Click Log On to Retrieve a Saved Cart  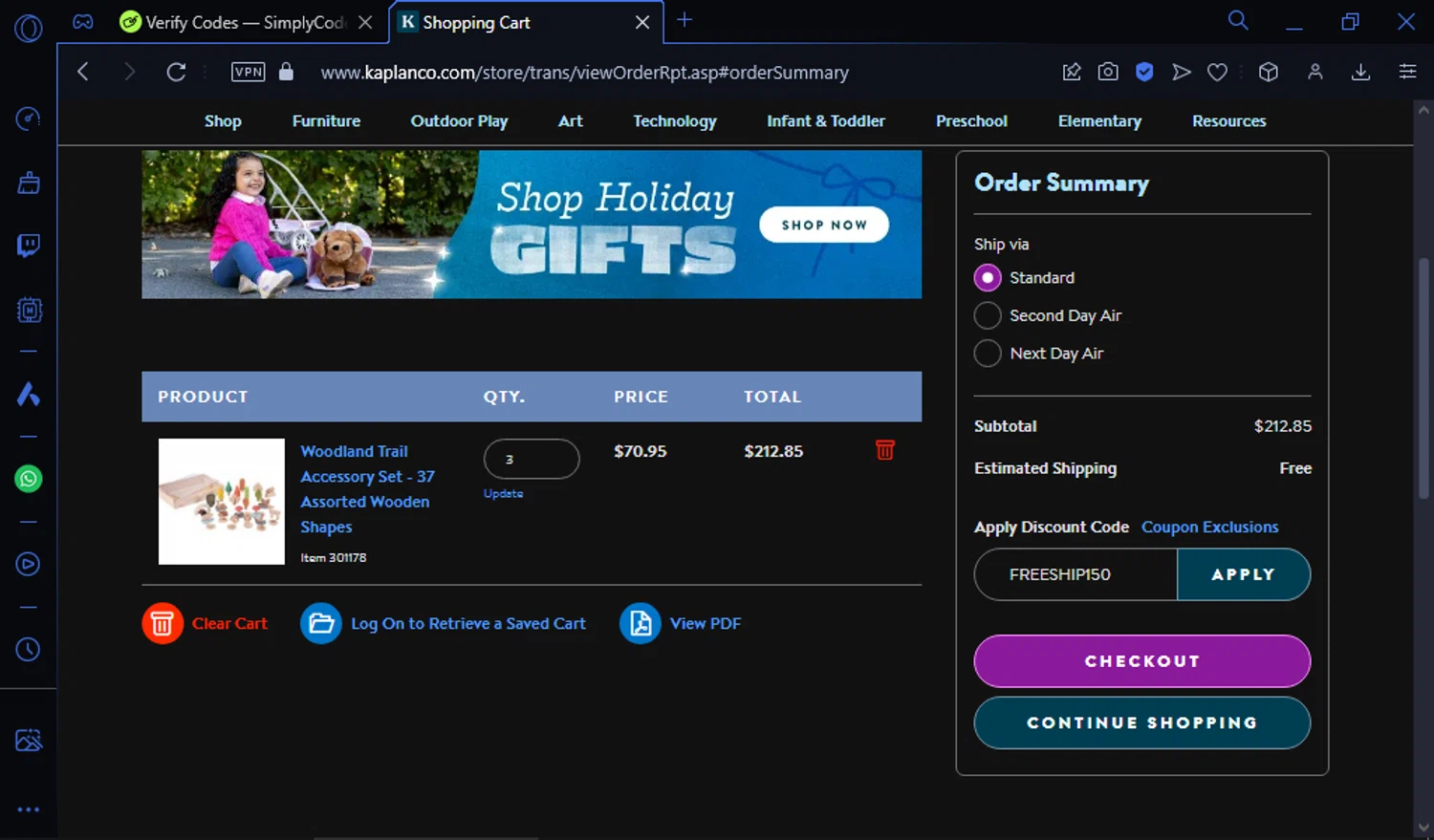point(443,623)
